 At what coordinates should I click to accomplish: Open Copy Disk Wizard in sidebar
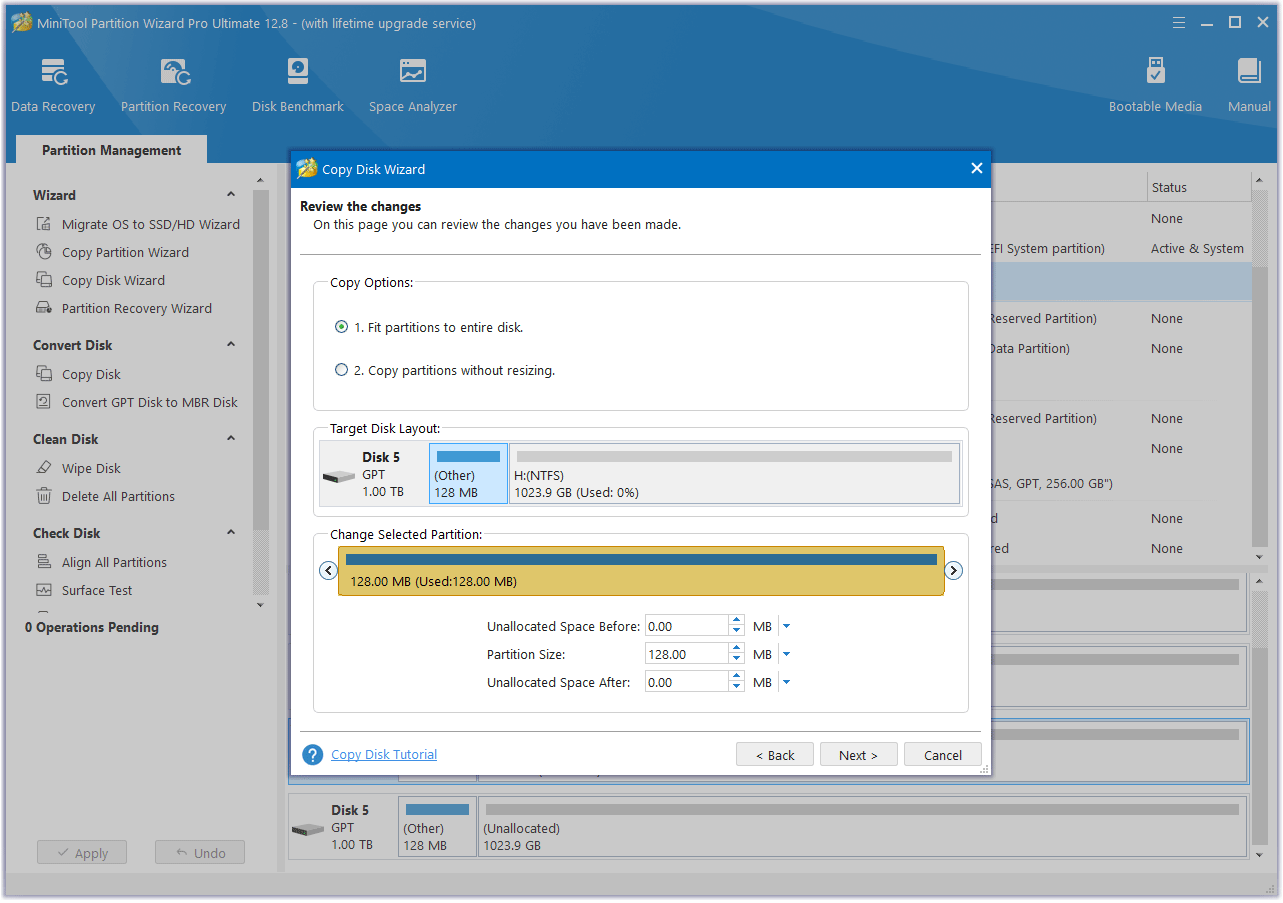coord(100,280)
